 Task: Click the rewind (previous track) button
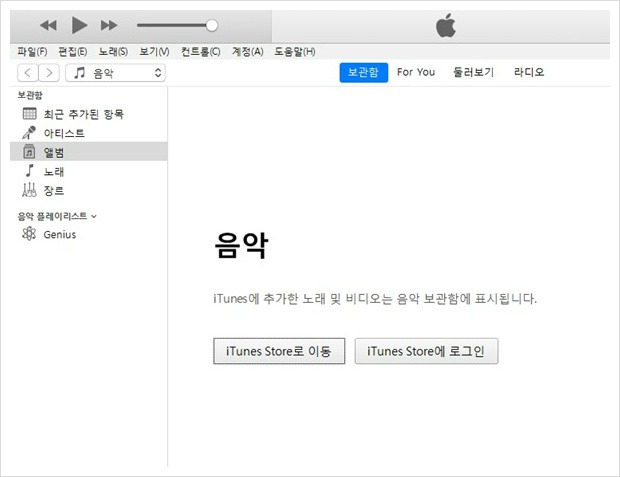click(x=48, y=26)
